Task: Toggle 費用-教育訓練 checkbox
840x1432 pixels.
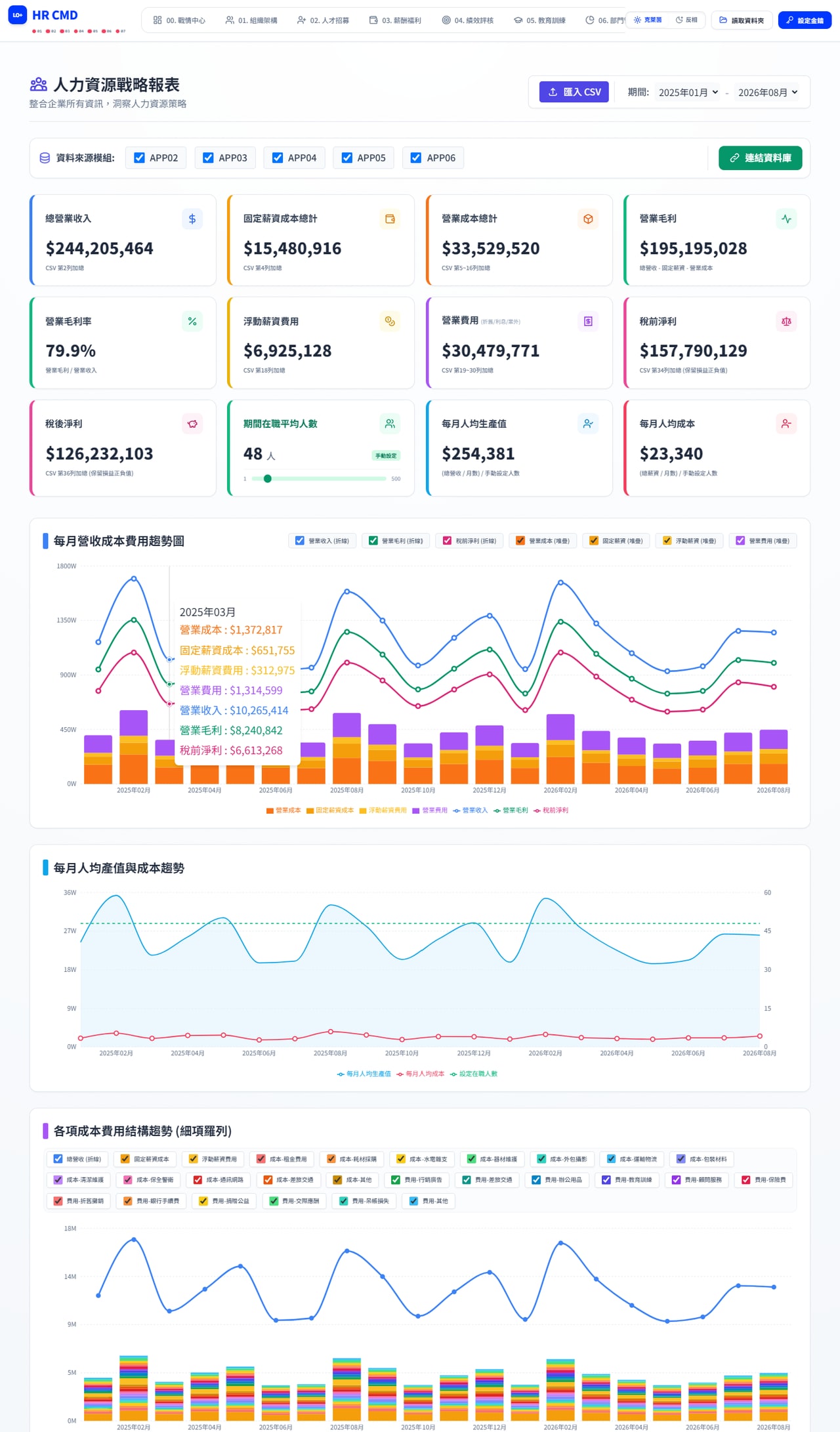Action: click(606, 1180)
